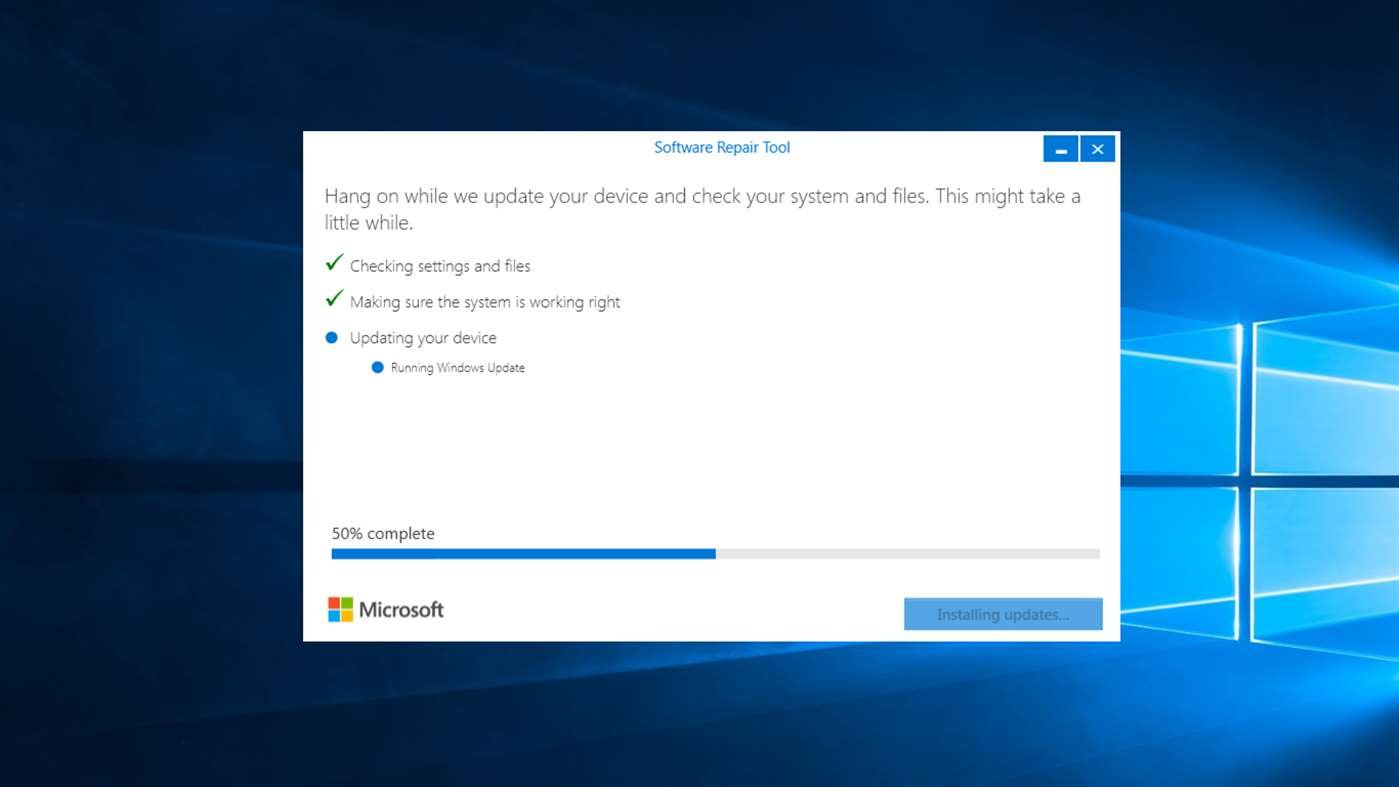Screen dimensions: 1399x787
Task: Click the four-color Microsoft logo squares
Action: point(340,609)
